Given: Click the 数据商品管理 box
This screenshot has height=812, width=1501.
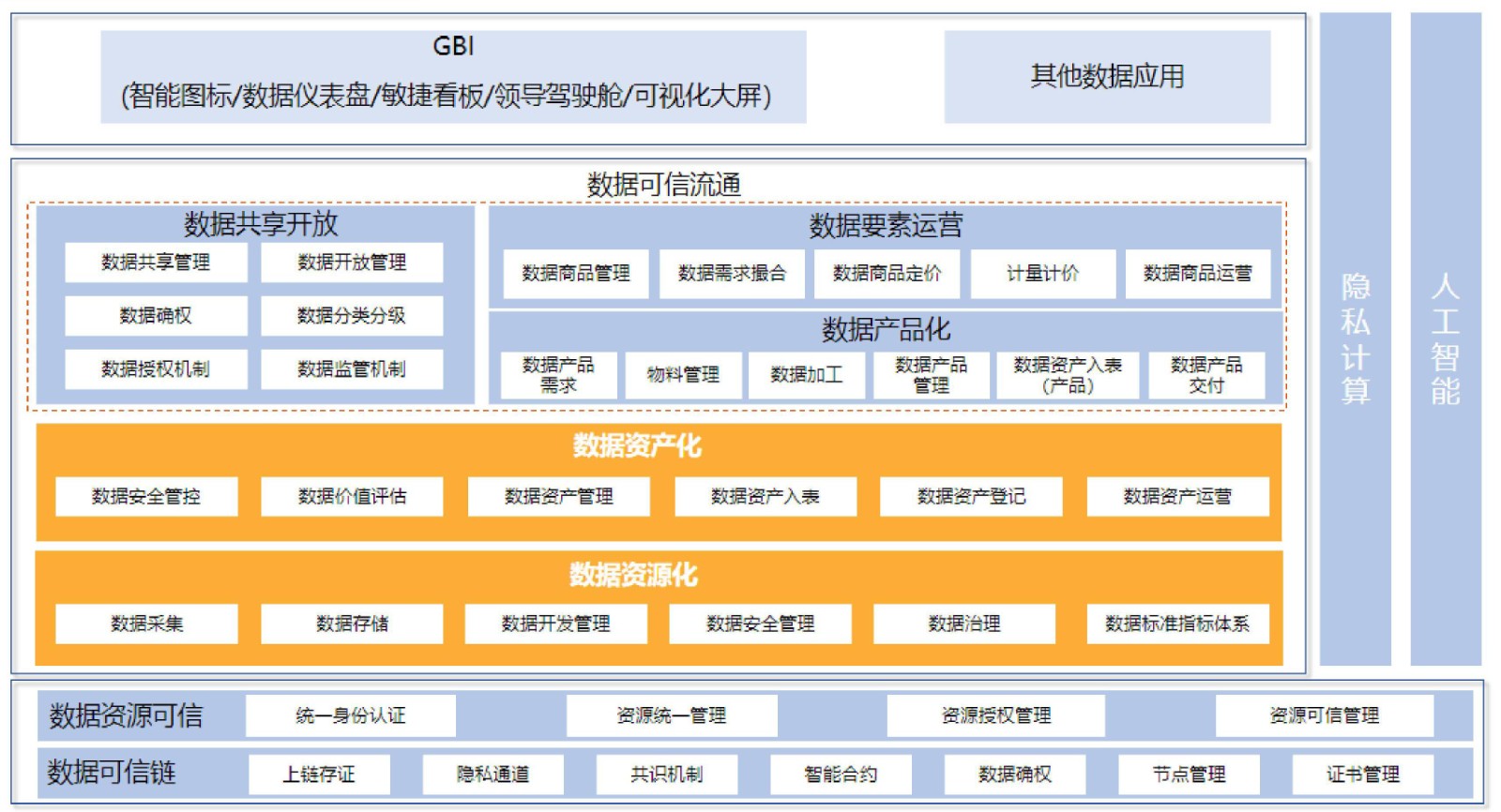Looking at the screenshot, I should [576, 274].
